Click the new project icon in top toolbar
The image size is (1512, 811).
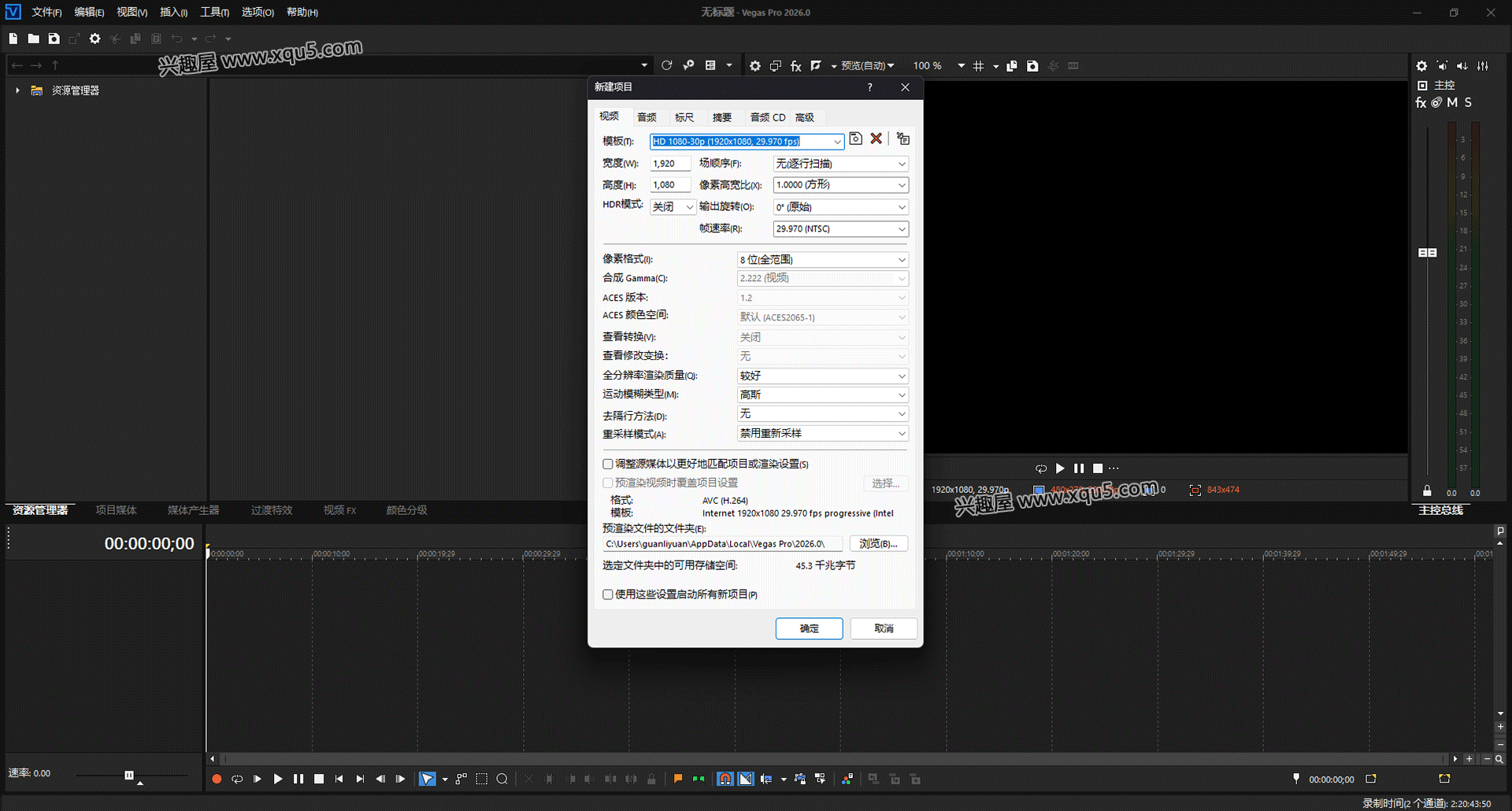pos(13,39)
